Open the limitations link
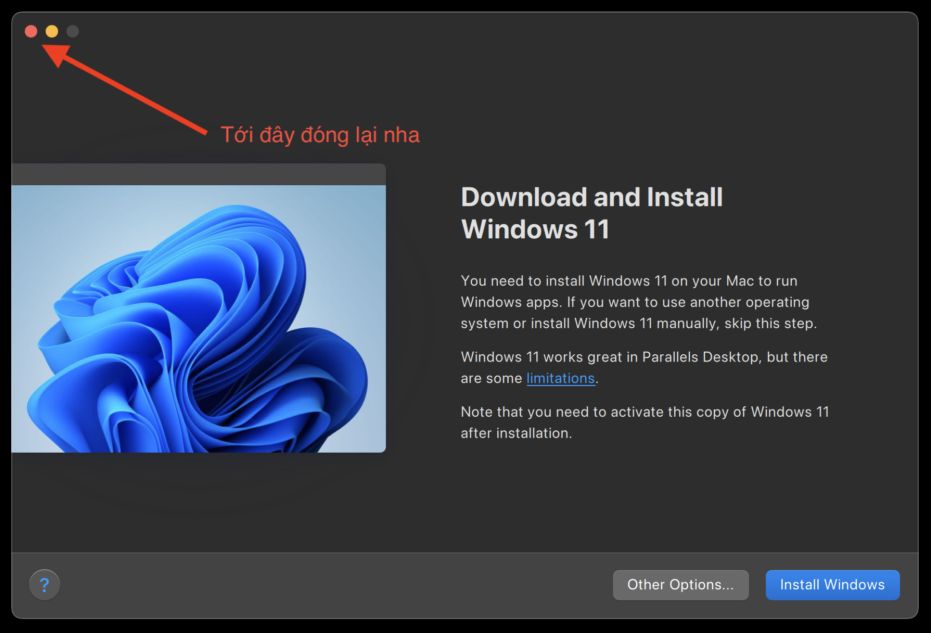This screenshot has height=633, width=931. tap(560, 378)
